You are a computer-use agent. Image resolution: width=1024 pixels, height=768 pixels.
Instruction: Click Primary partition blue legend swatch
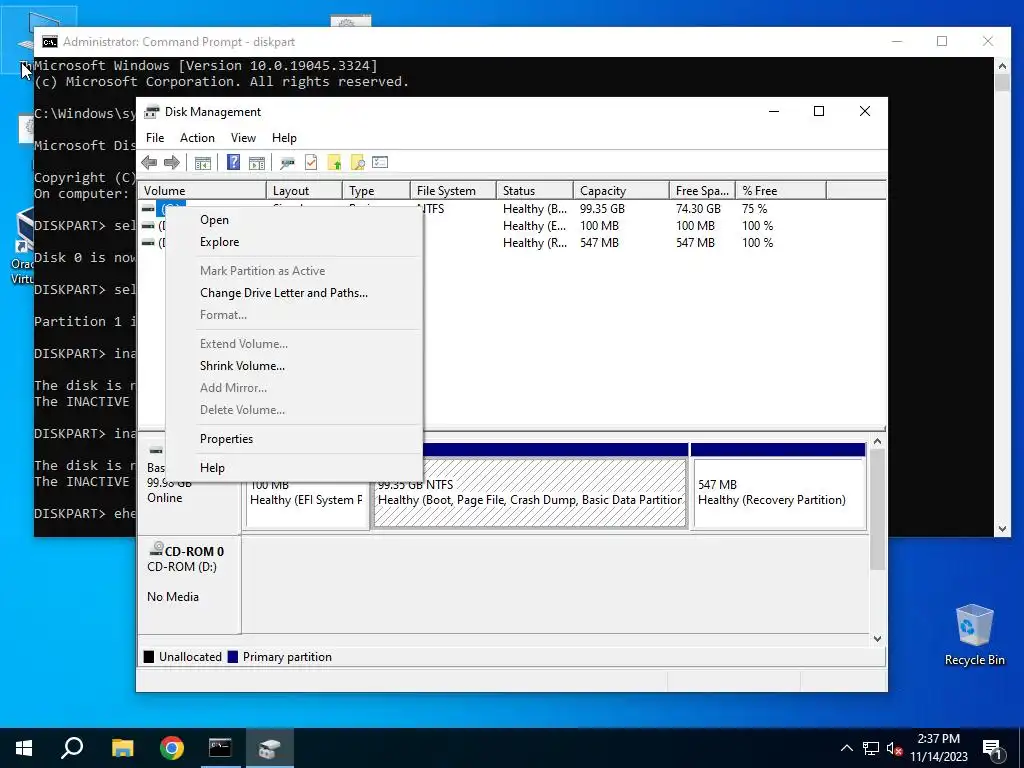point(232,657)
